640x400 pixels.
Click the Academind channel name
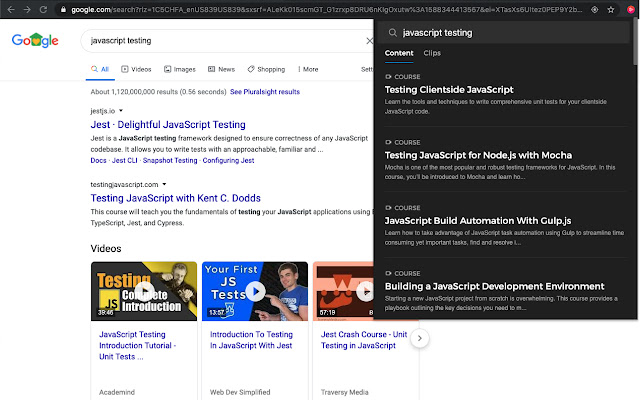117,392
